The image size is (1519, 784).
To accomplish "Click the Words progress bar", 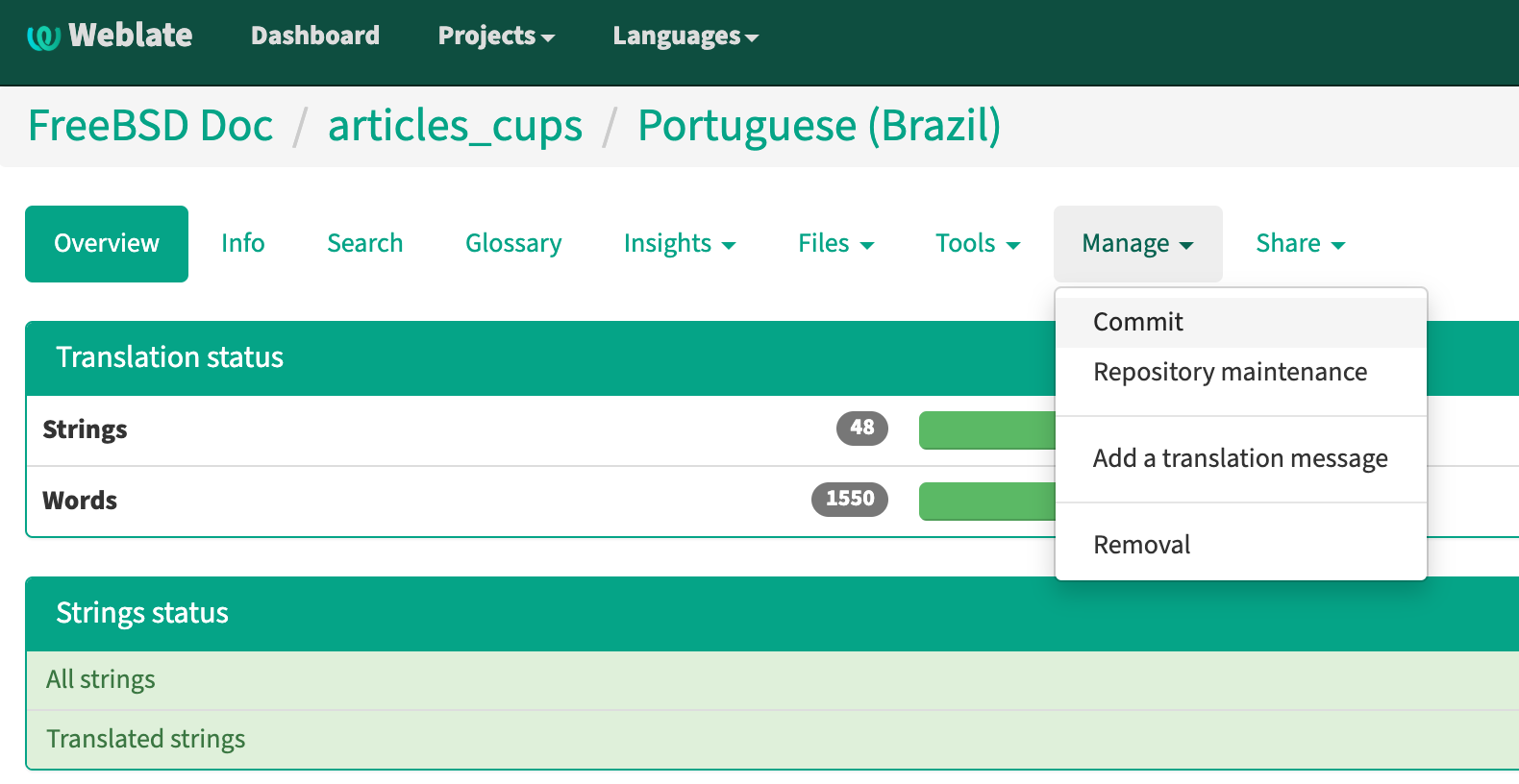I will (987, 501).
